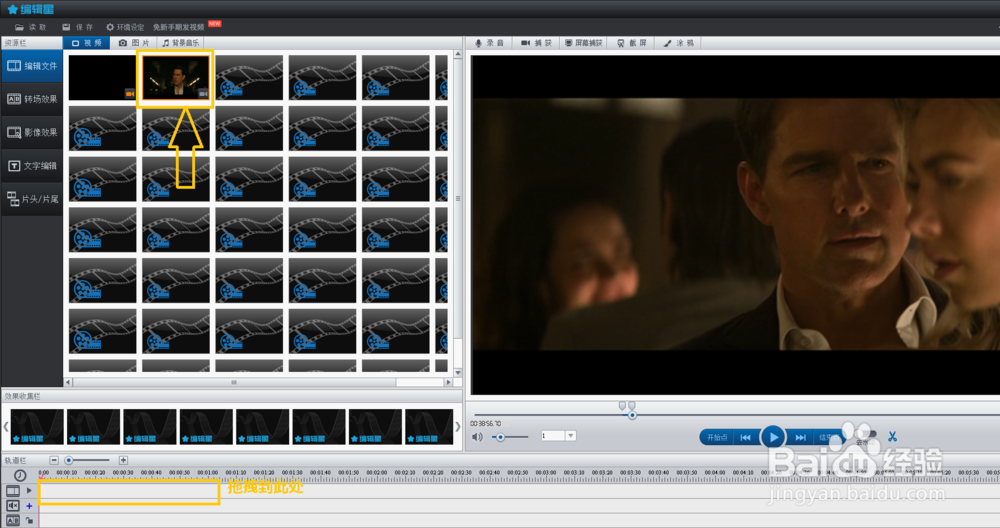Screen dimensions: 1000x528
Task: Cut the clip with scissors icon
Action: [892, 437]
